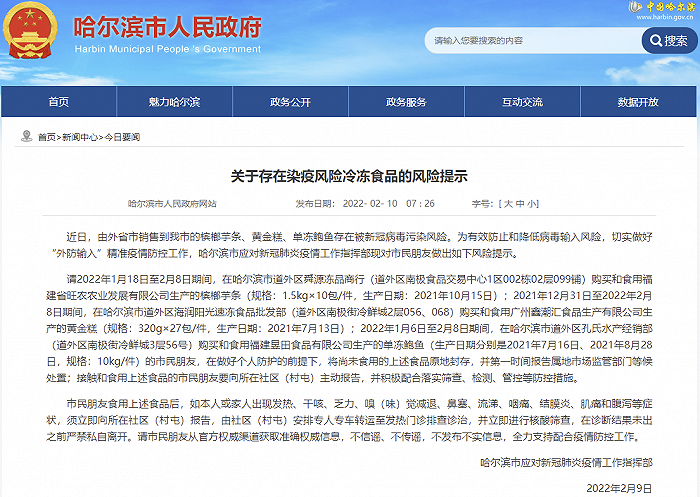The height and width of the screenshot is (497, 700).
Task: Go to 政务公开 section
Action: (x=291, y=102)
